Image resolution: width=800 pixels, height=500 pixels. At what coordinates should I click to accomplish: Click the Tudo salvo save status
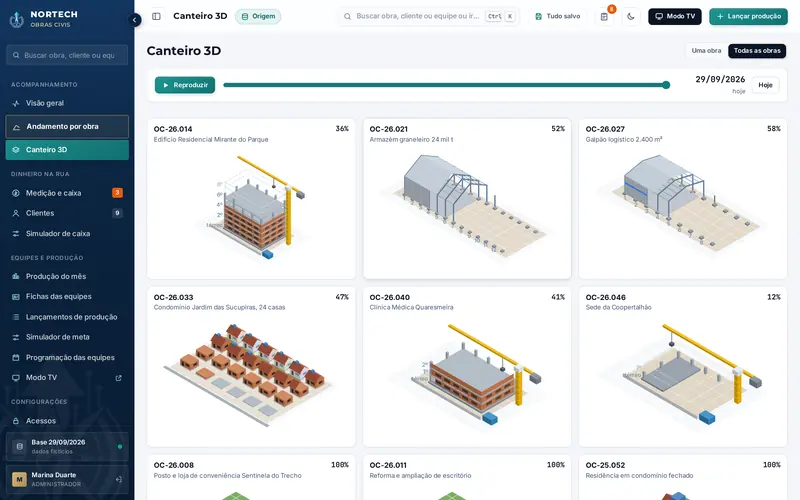point(557,16)
